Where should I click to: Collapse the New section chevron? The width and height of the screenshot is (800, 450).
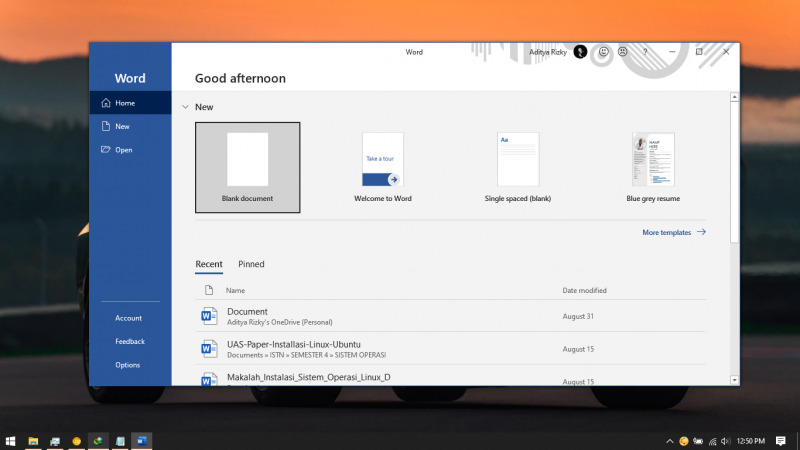[x=185, y=107]
